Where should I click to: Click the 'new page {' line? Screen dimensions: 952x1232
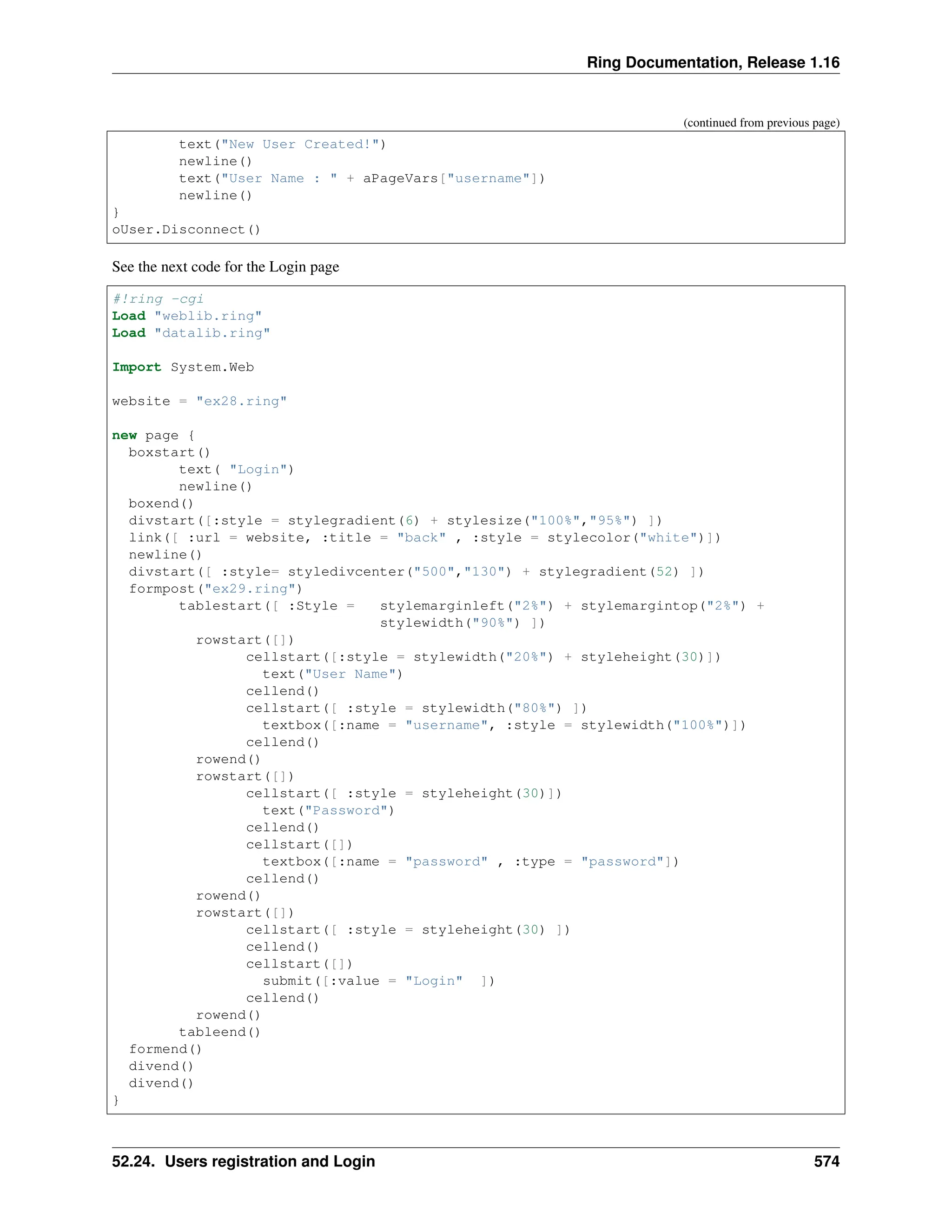[x=153, y=436]
